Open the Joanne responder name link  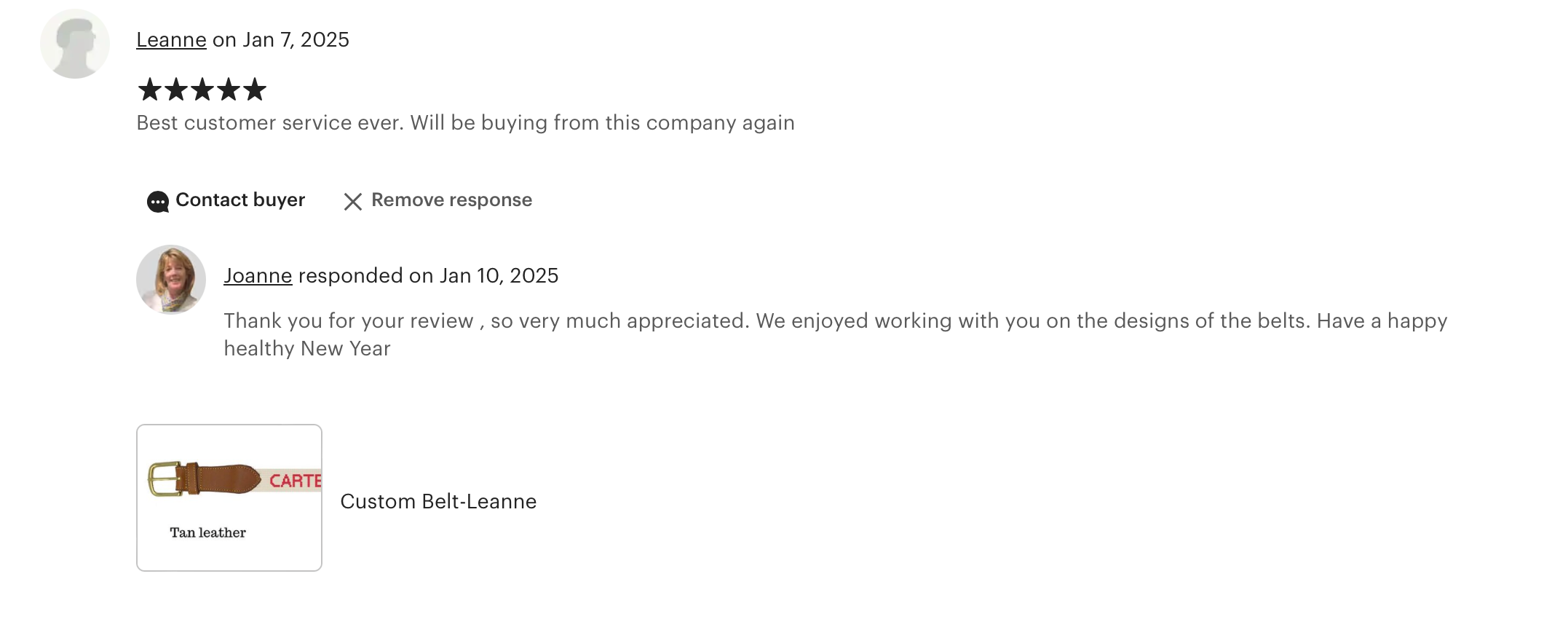(258, 276)
